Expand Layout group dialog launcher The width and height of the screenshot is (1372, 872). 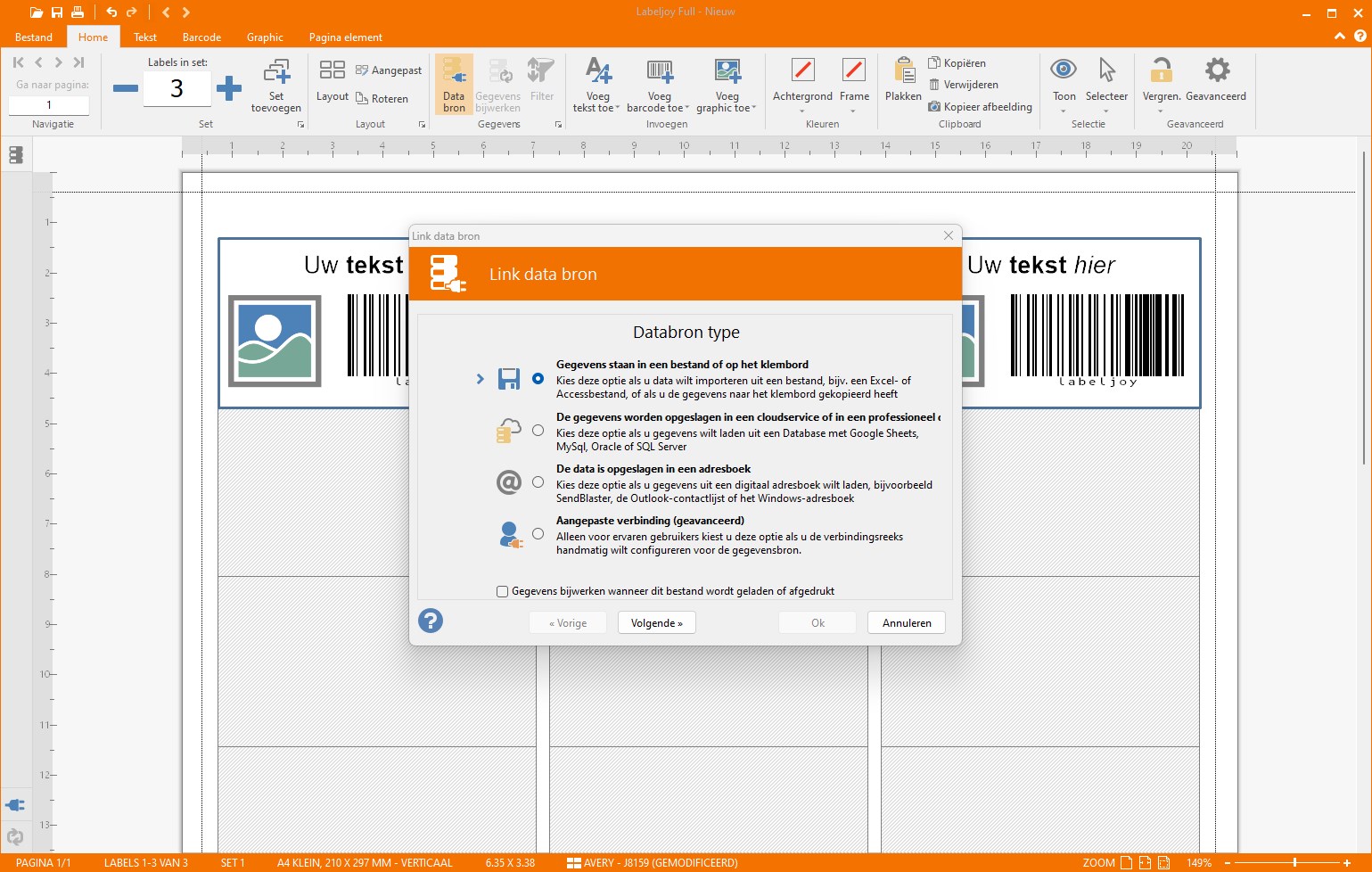coord(423,125)
